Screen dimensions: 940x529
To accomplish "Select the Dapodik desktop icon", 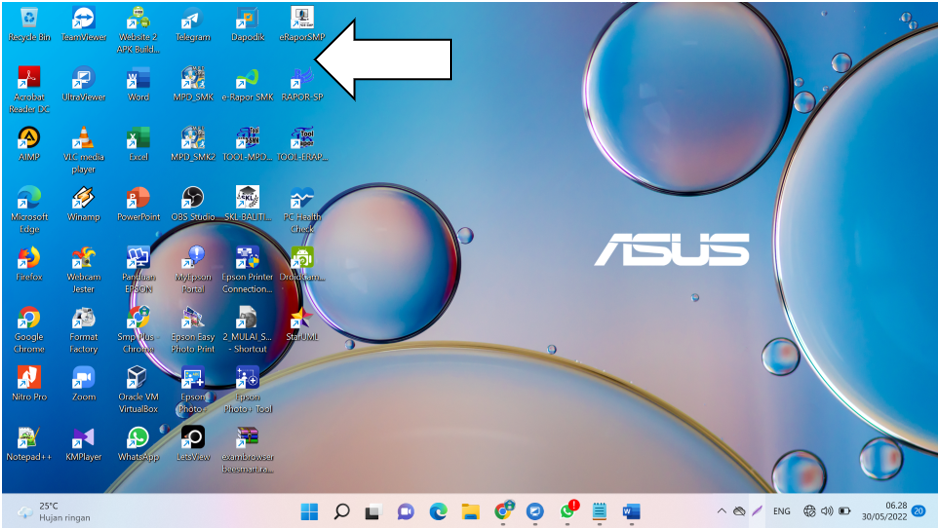I will click(x=247, y=20).
